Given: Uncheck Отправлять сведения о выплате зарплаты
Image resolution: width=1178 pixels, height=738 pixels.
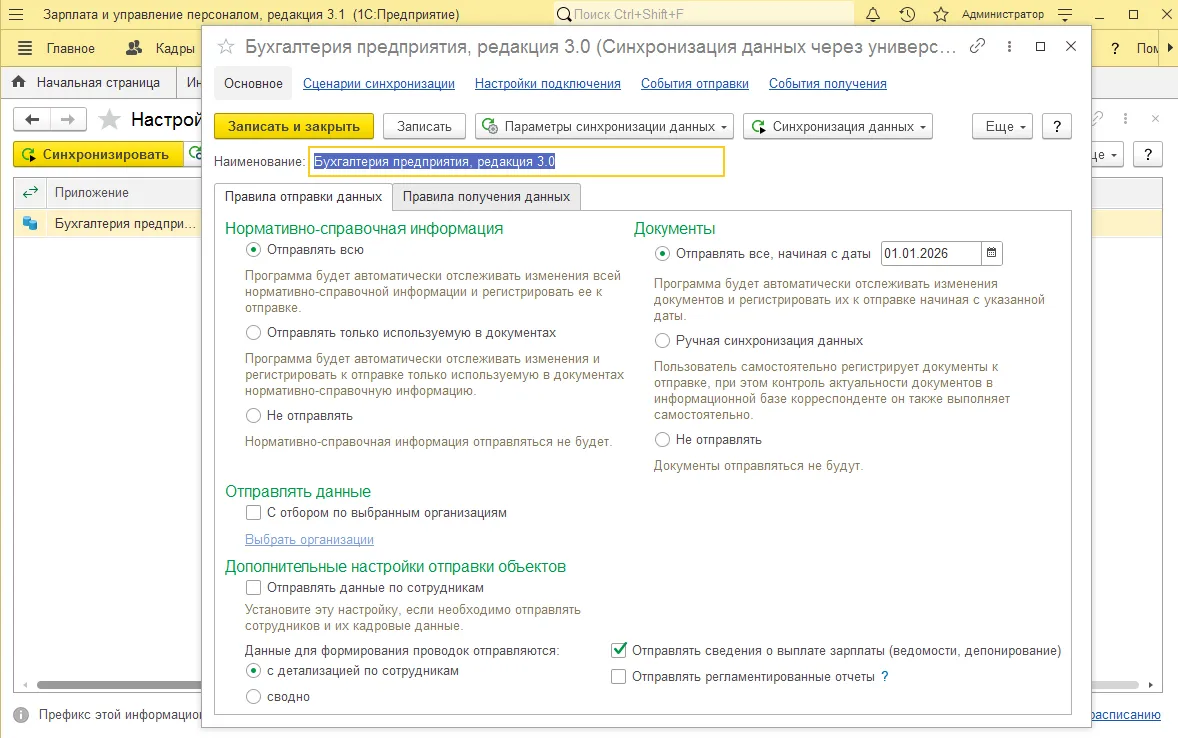Looking at the screenshot, I should (x=618, y=650).
